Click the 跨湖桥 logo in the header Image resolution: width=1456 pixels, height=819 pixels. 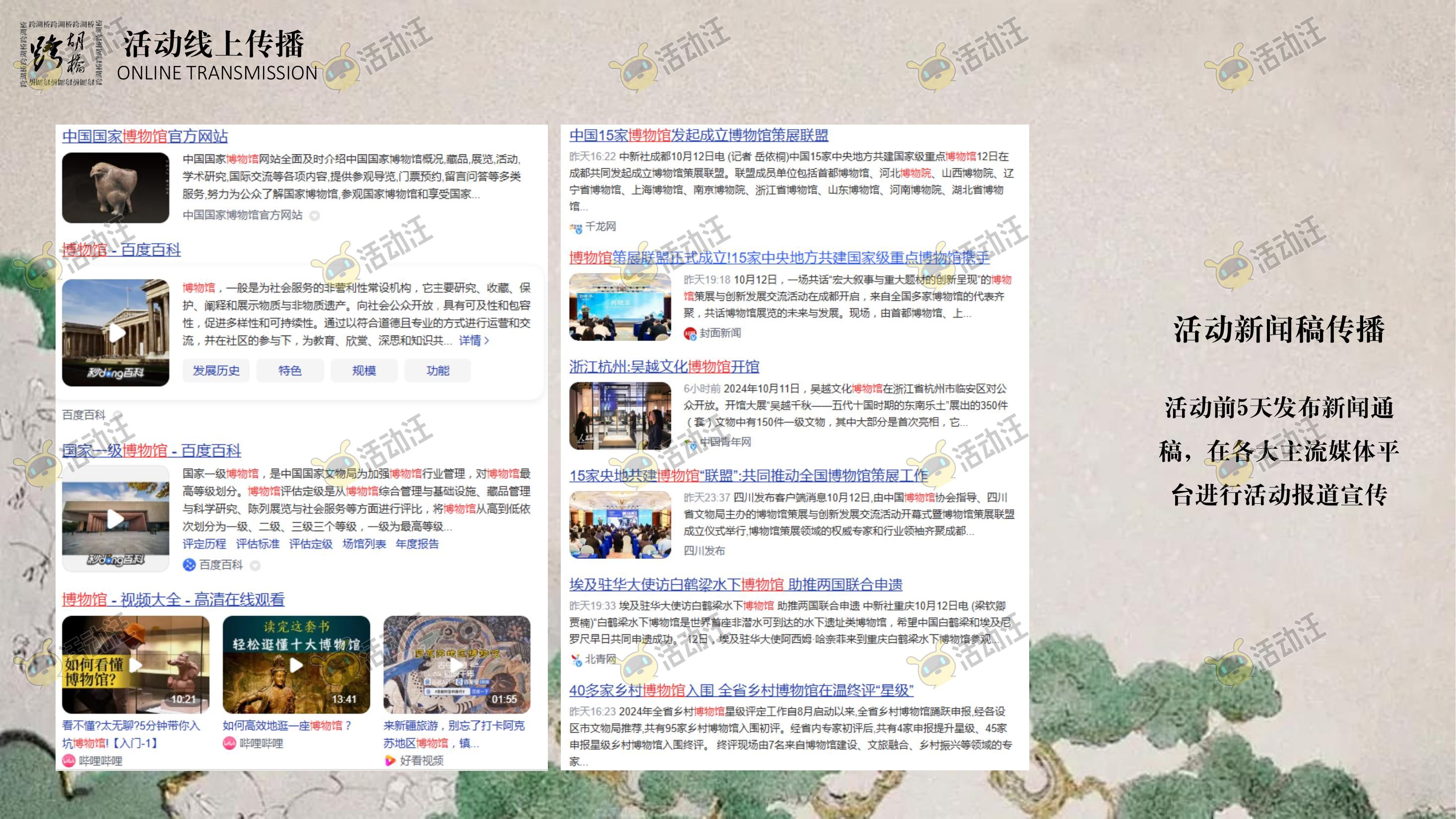pyautogui.click(x=61, y=54)
